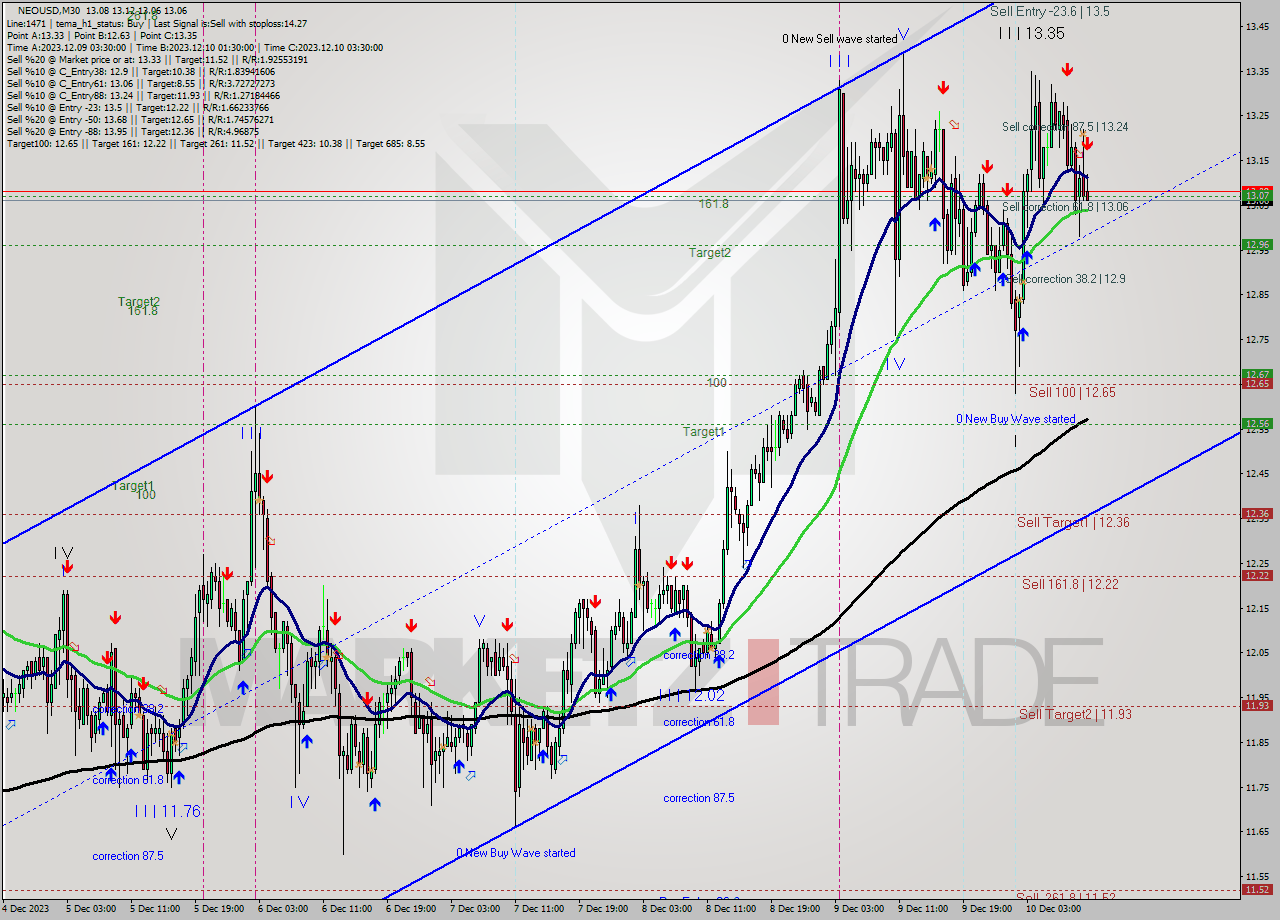Image resolution: width=1280 pixels, height=920 pixels.
Task: Select the 12.85 price scale value
Action: pos(1257,294)
